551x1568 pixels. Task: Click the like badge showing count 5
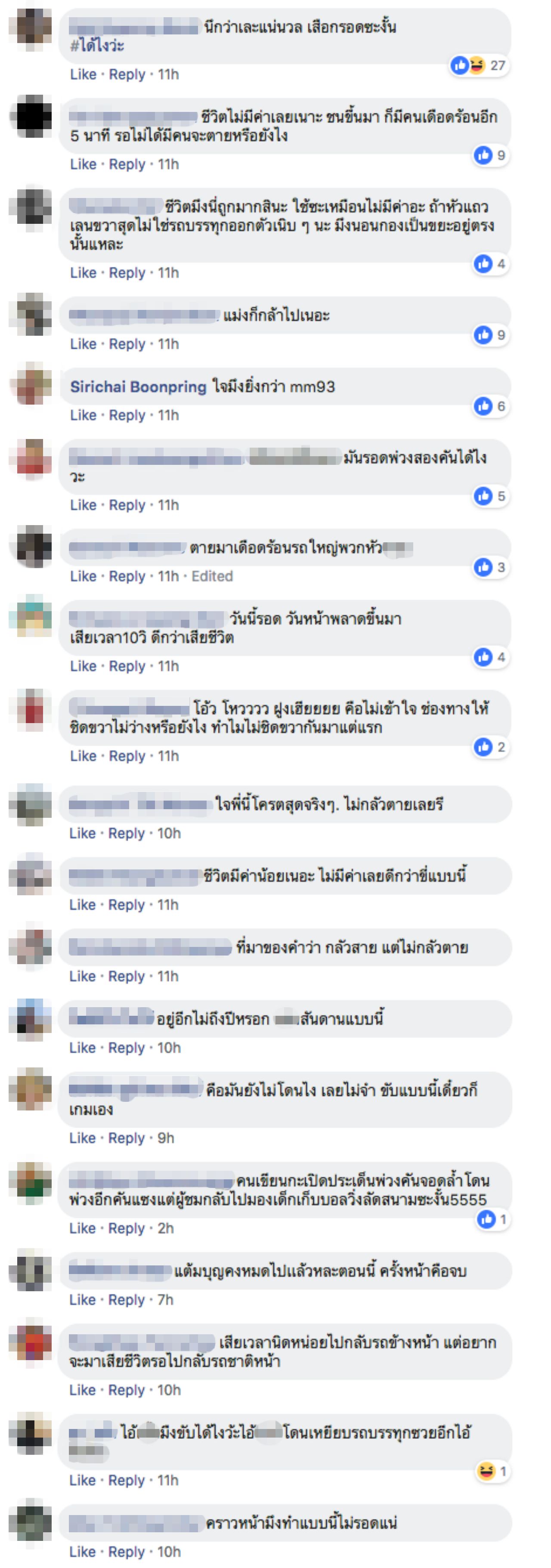click(490, 496)
